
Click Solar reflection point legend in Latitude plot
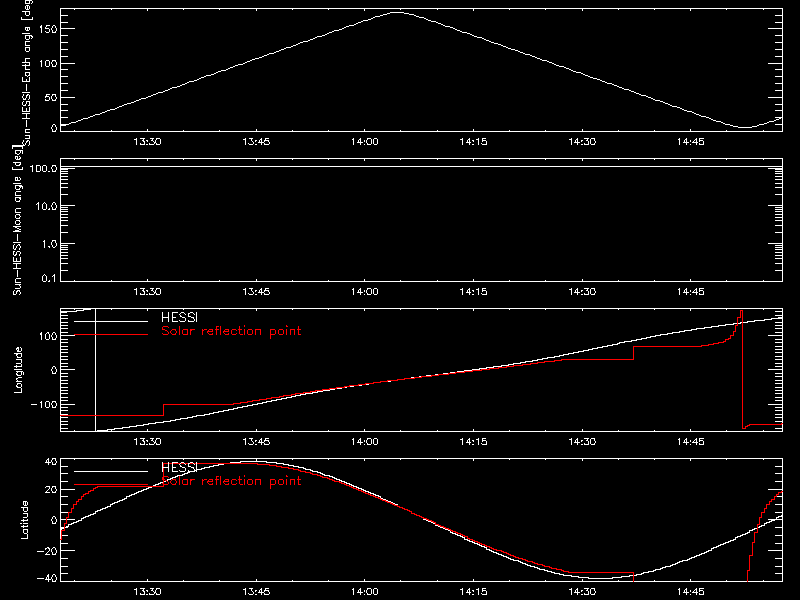click(231, 481)
